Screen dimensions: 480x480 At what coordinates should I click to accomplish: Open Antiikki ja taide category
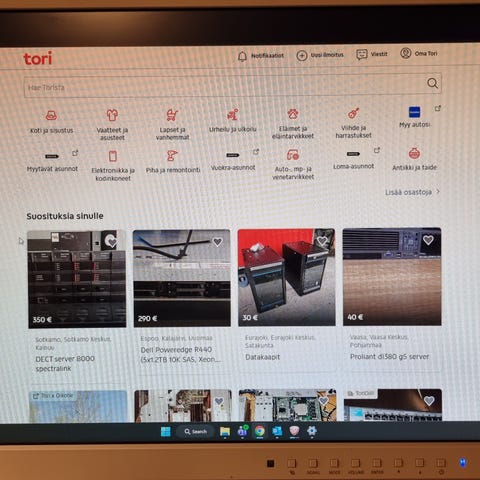pyautogui.click(x=414, y=159)
